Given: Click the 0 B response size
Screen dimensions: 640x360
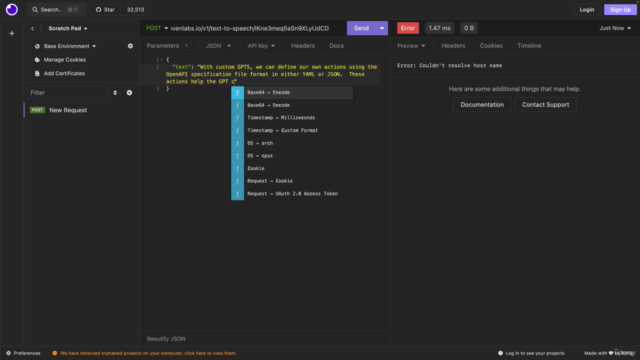Looking at the screenshot, I should pyautogui.click(x=469, y=28).
